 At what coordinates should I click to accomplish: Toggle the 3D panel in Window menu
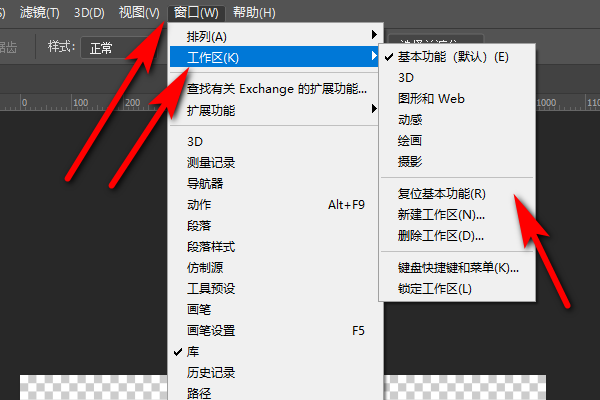[275, 142]
